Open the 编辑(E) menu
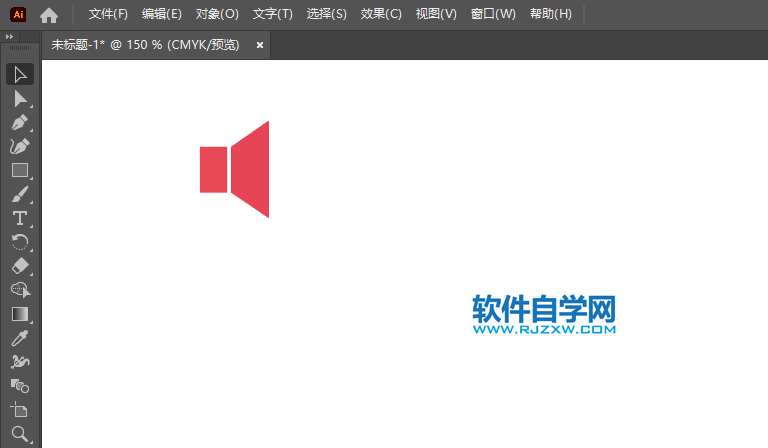 (162, 14)
